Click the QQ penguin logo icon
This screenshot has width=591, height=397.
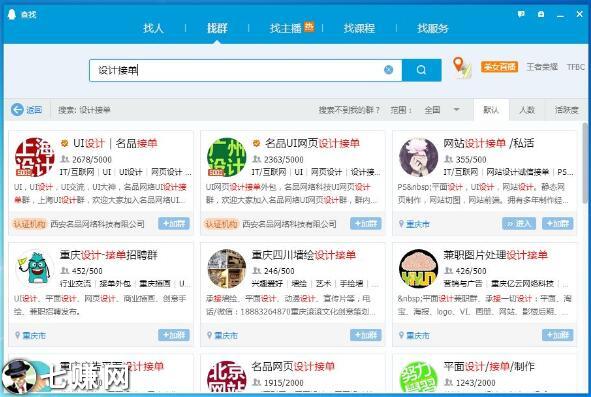click(12, 15)
